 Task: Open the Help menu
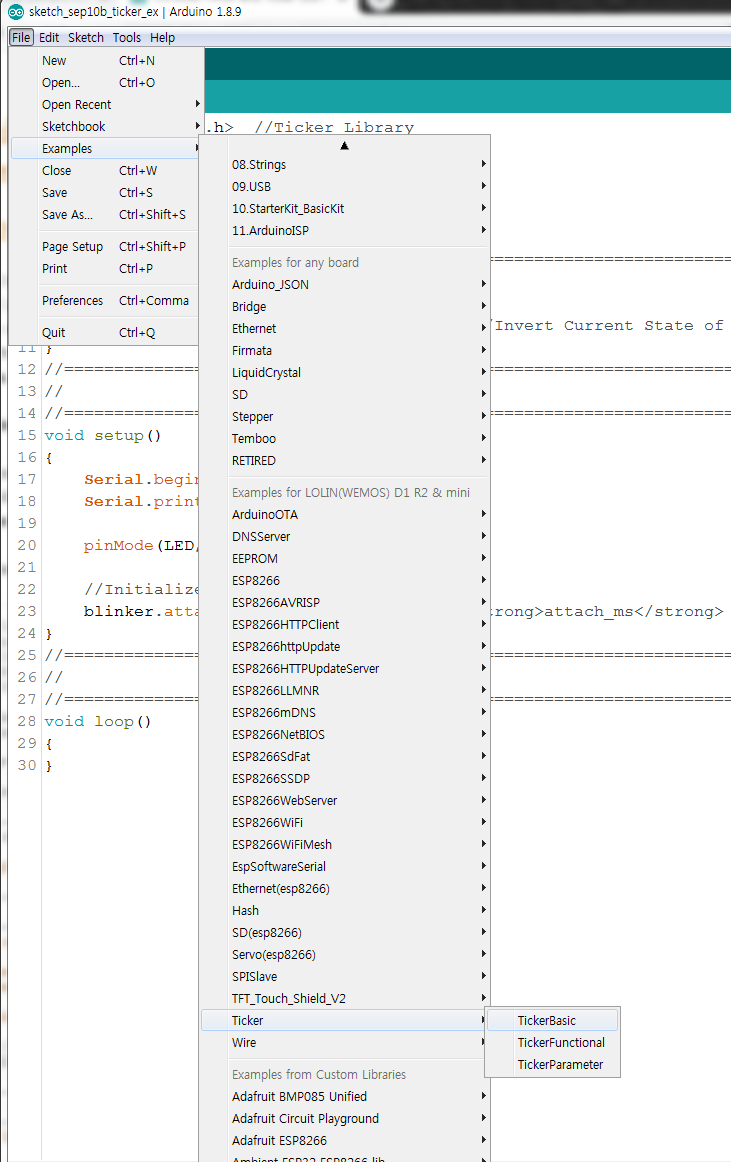[x=162, y=38]
